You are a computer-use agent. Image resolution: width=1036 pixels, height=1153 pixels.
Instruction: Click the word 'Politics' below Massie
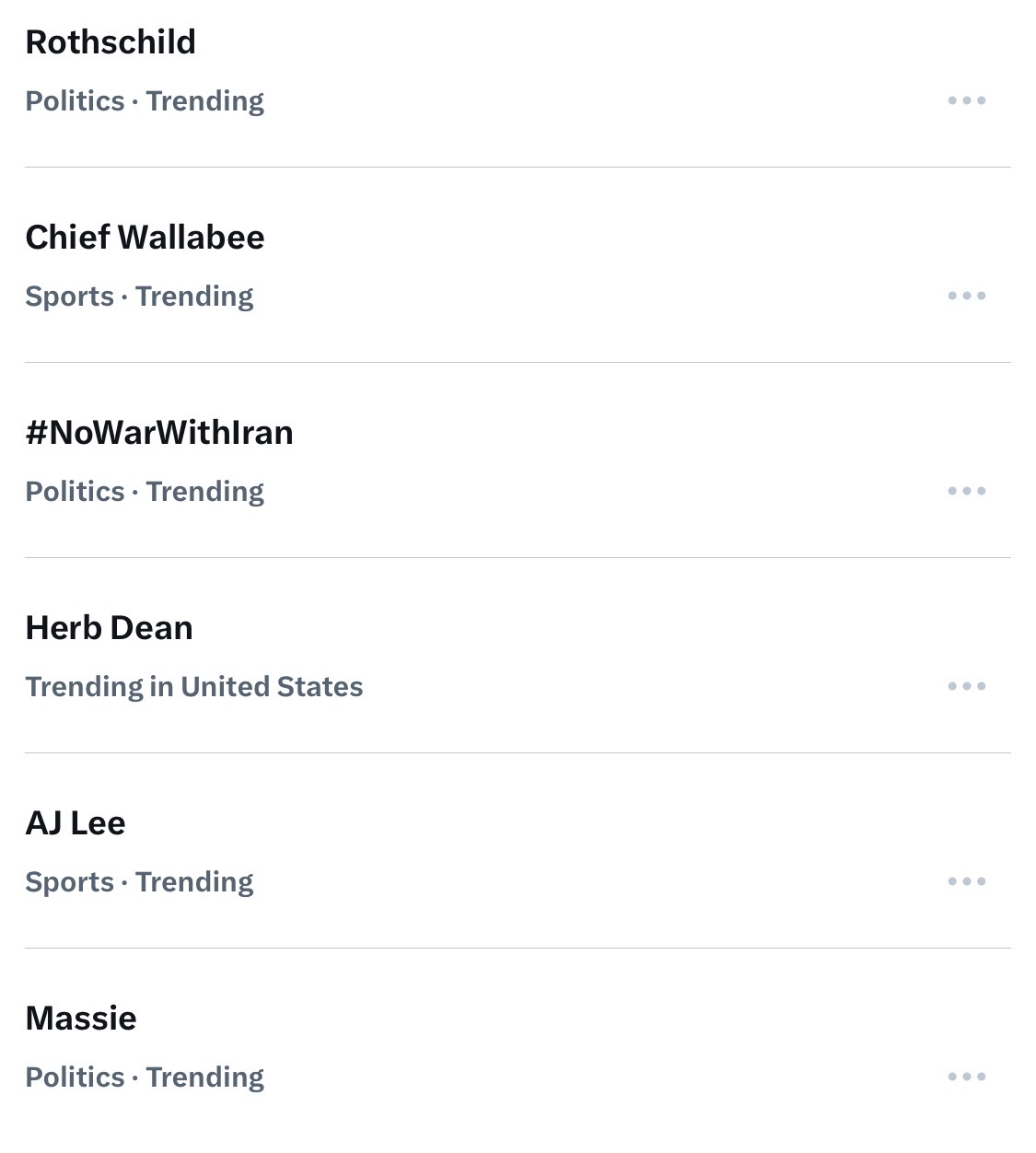click(75, 1077)
